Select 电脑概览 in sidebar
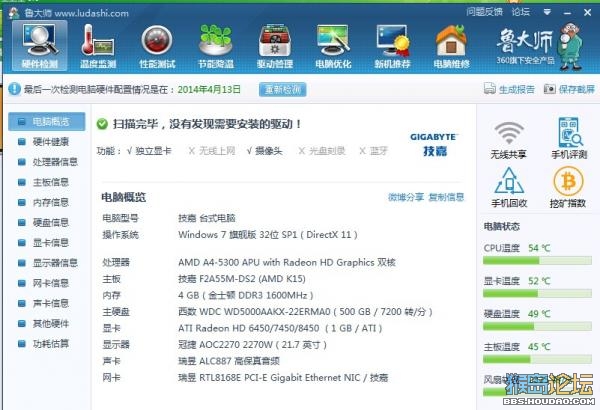This screenshot has width=600, height=410. pos(47,122)
